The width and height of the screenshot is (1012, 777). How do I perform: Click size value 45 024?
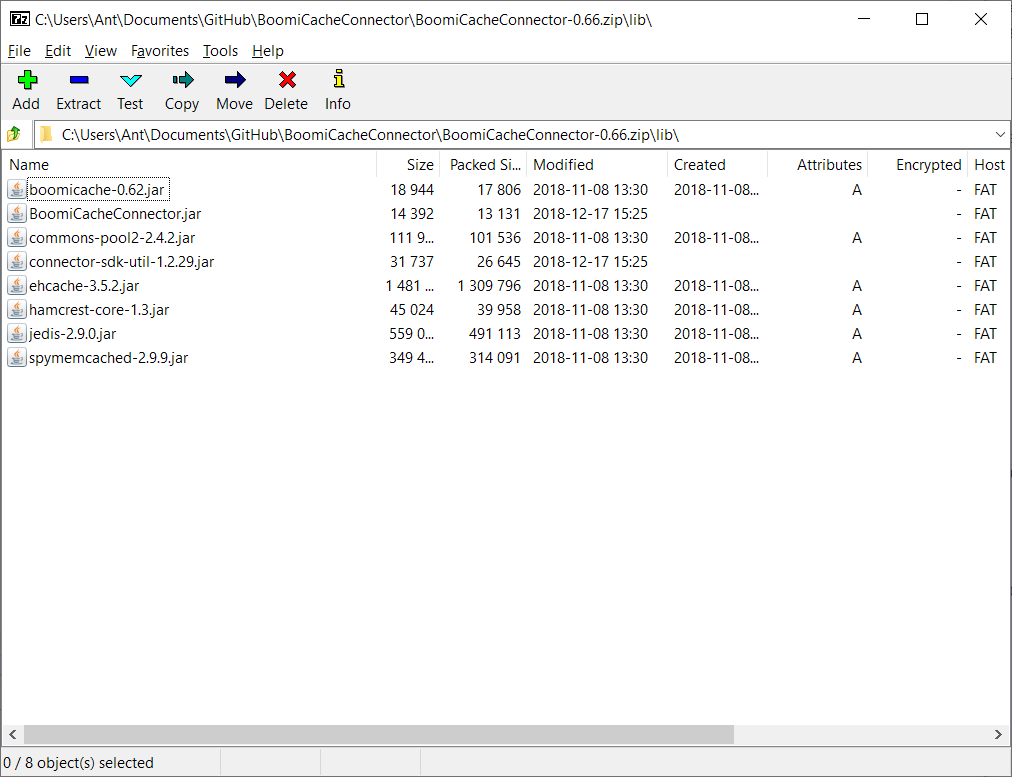coord(412,310)
